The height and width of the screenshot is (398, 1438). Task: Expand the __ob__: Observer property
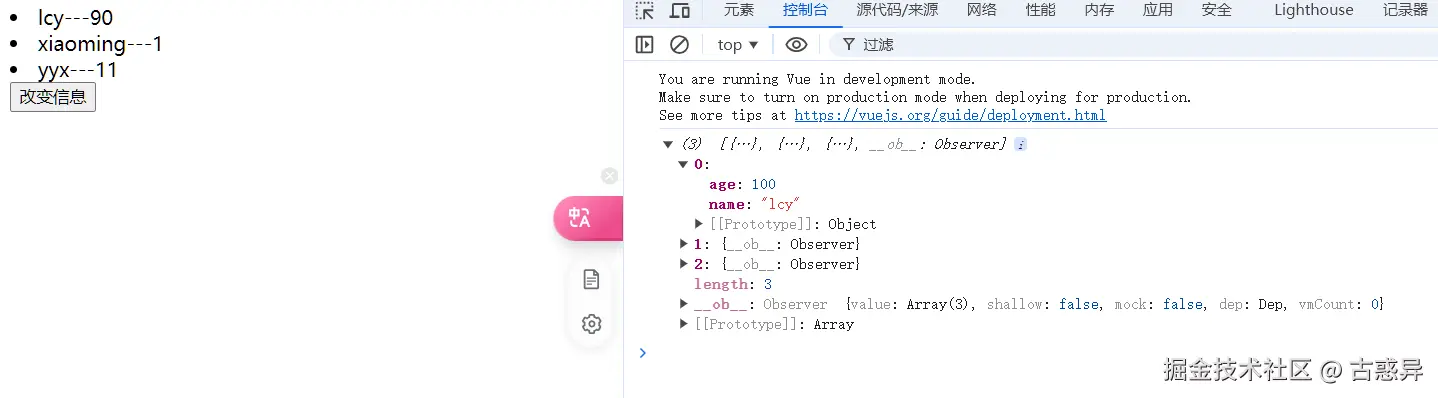[684, 304]
